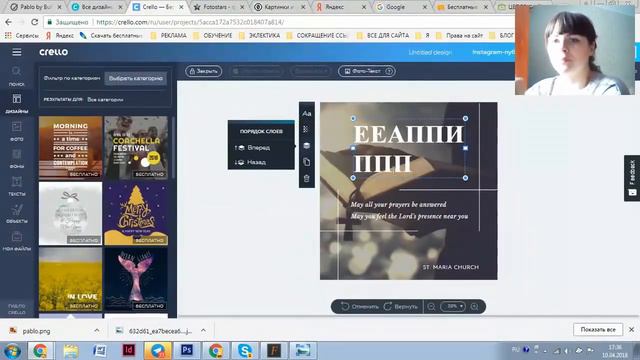640x360 pixels.
Task: Open the Мои файлы sidebar panel
Action: (17, 241)
